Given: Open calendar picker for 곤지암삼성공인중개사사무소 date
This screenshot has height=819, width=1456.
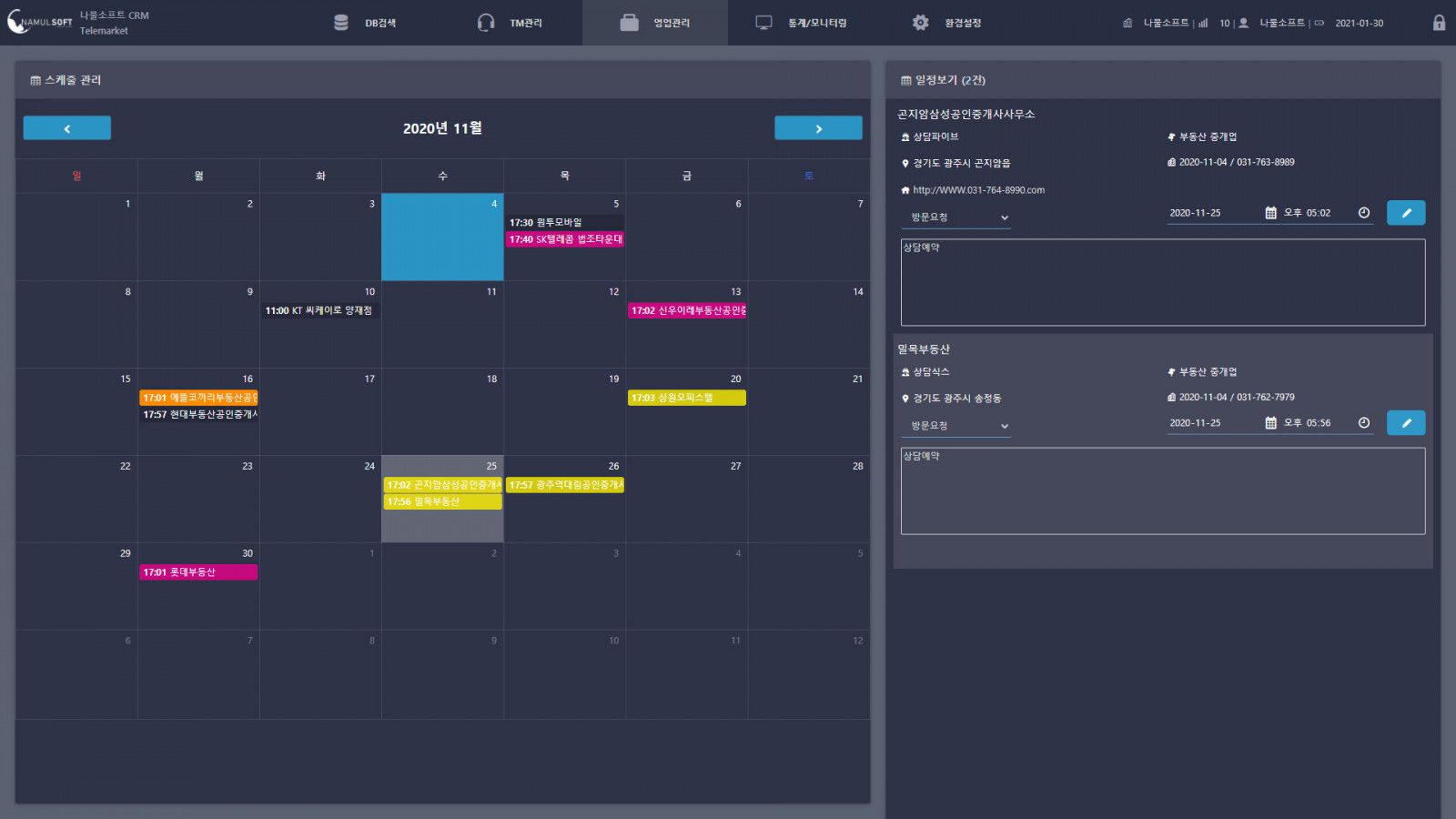Looking at the screenshot, I should coord(1270,213).
